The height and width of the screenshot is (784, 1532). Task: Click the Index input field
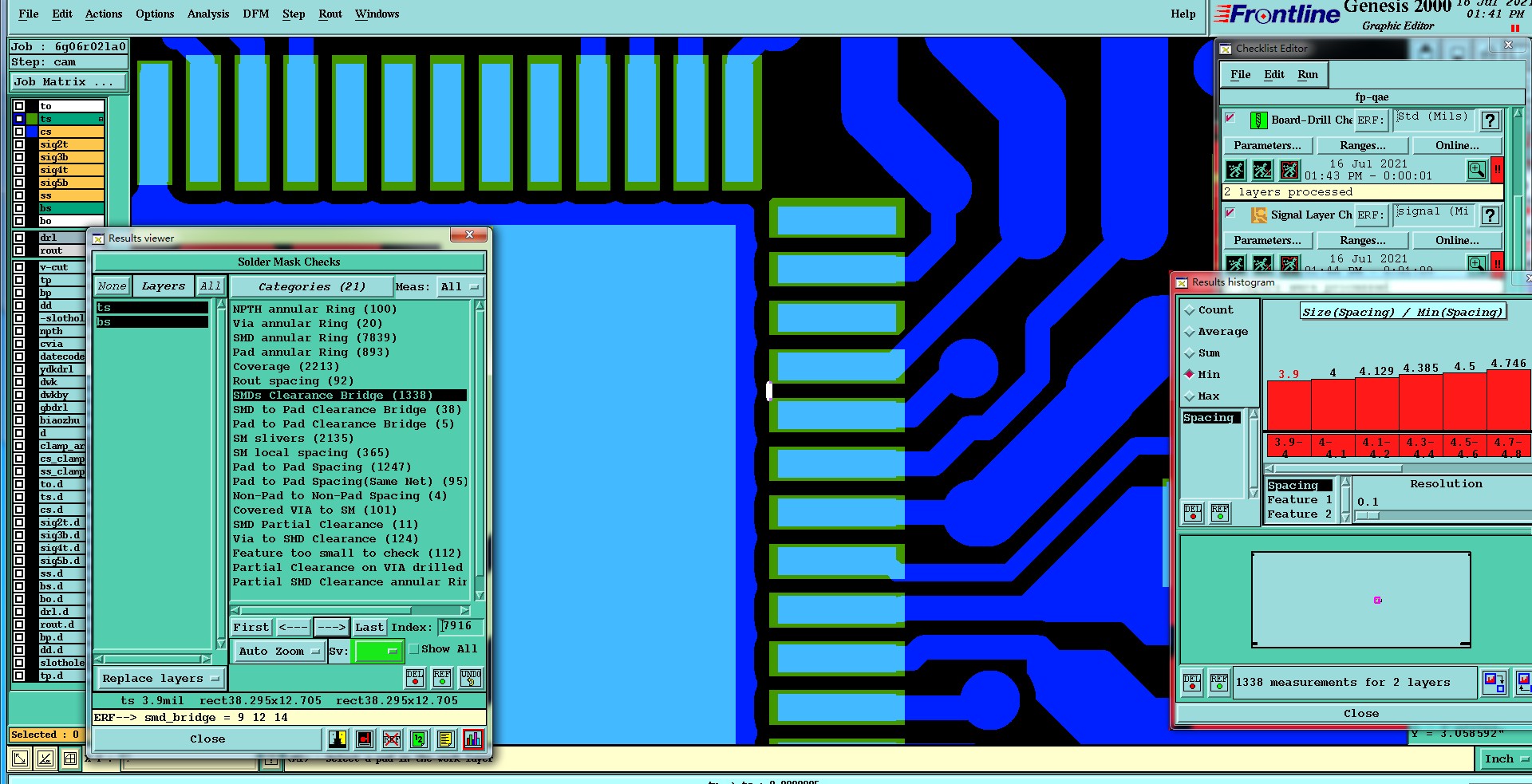tap(460, 627)
